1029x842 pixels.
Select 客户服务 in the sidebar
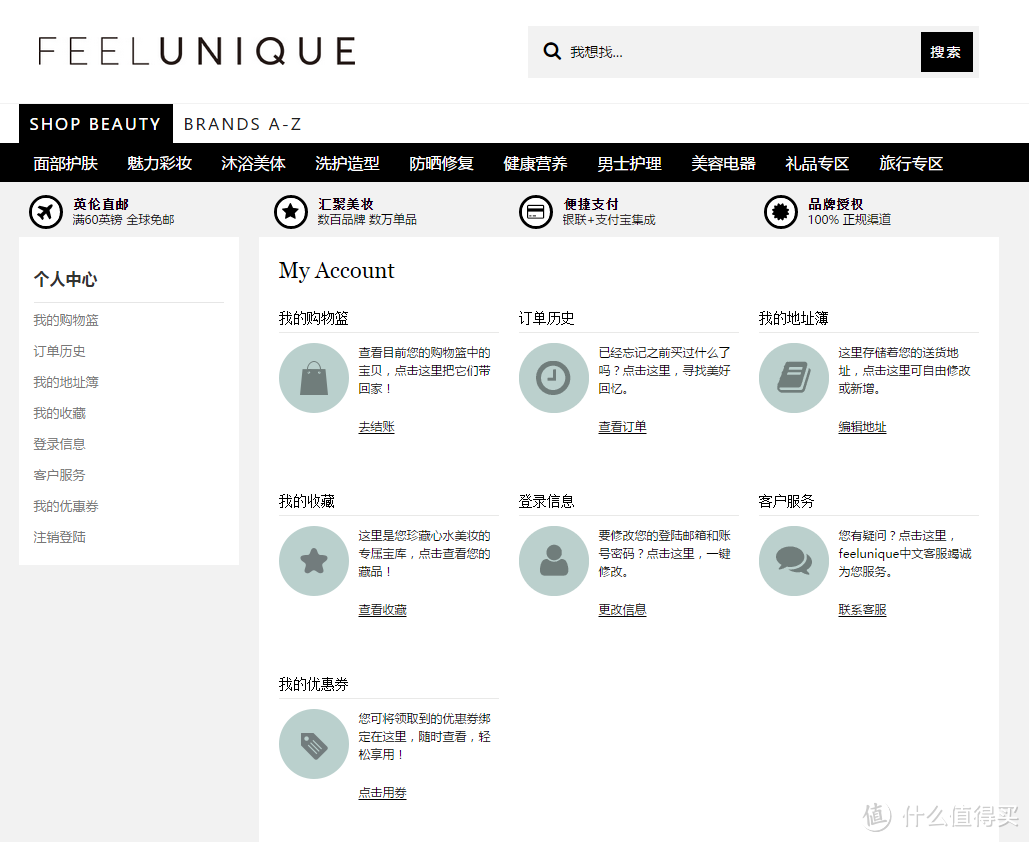tap(60, 475)
